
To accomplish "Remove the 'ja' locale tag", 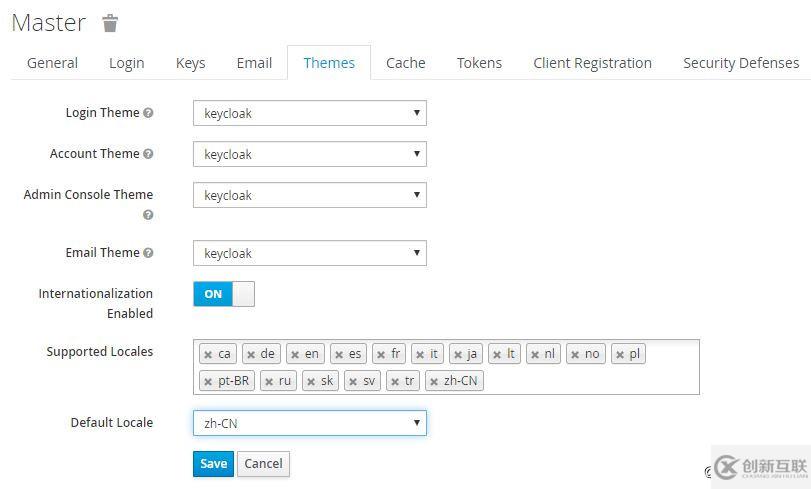I will (457, 354).
